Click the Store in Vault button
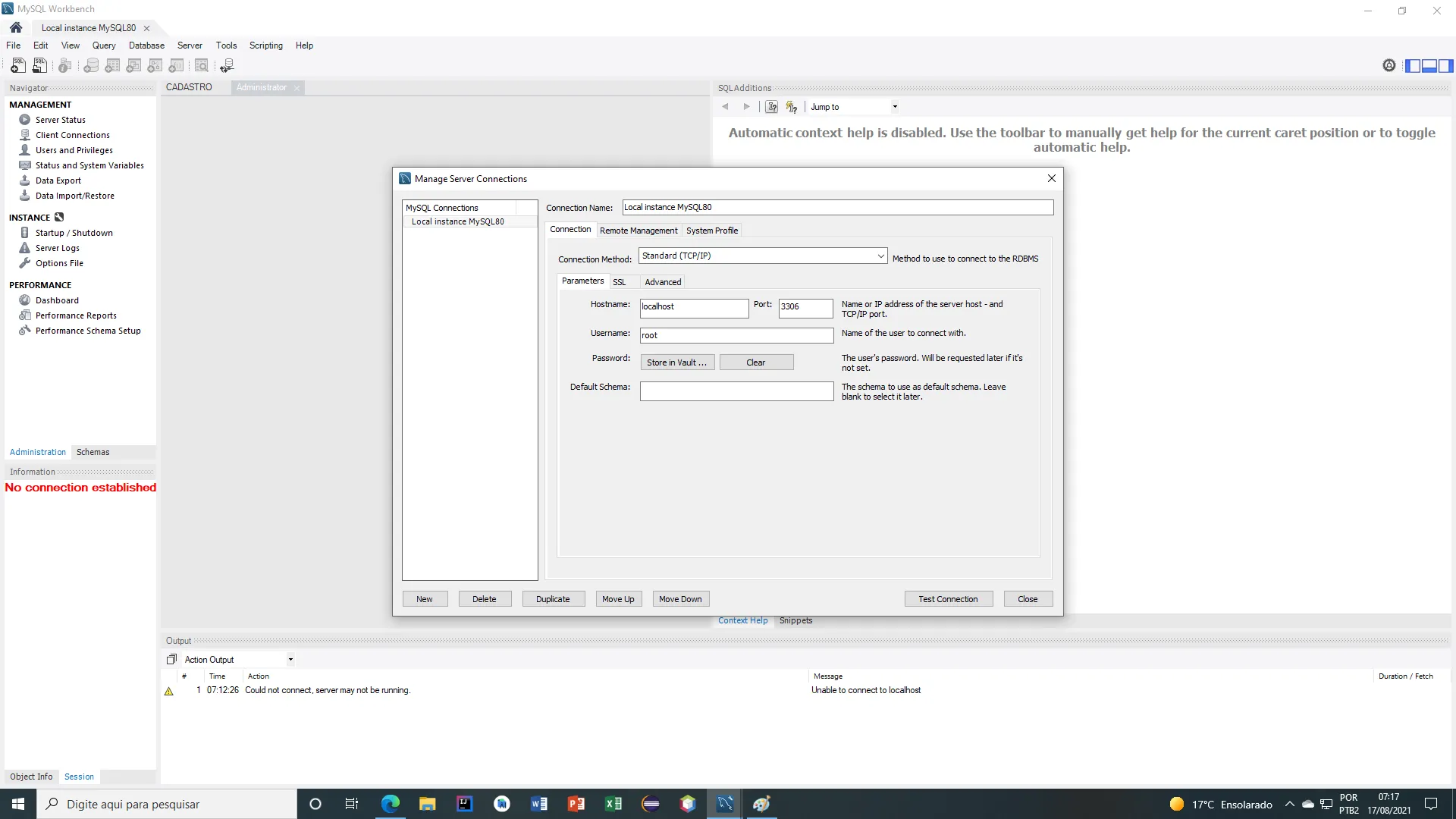This screenshot has height=819, width=1456. 676,362
